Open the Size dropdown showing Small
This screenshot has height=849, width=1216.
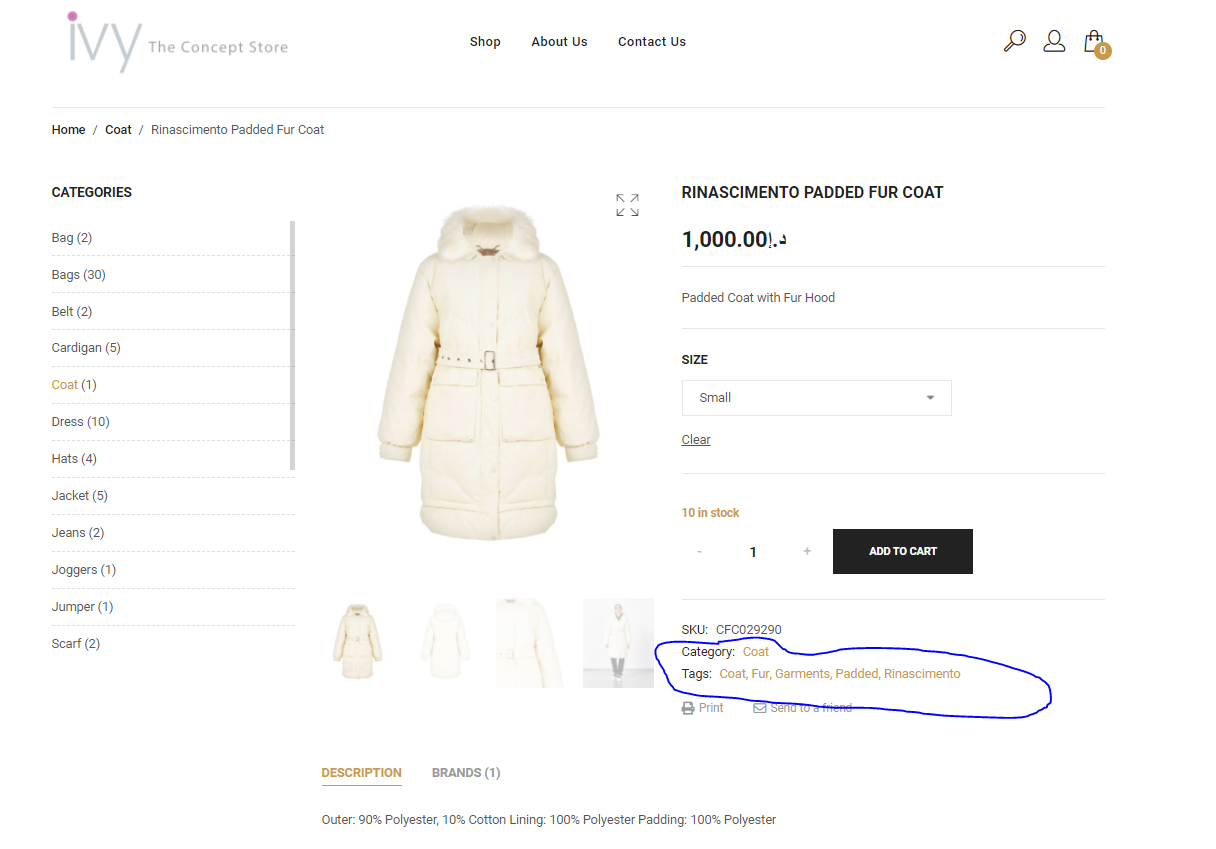pos(816,398)
